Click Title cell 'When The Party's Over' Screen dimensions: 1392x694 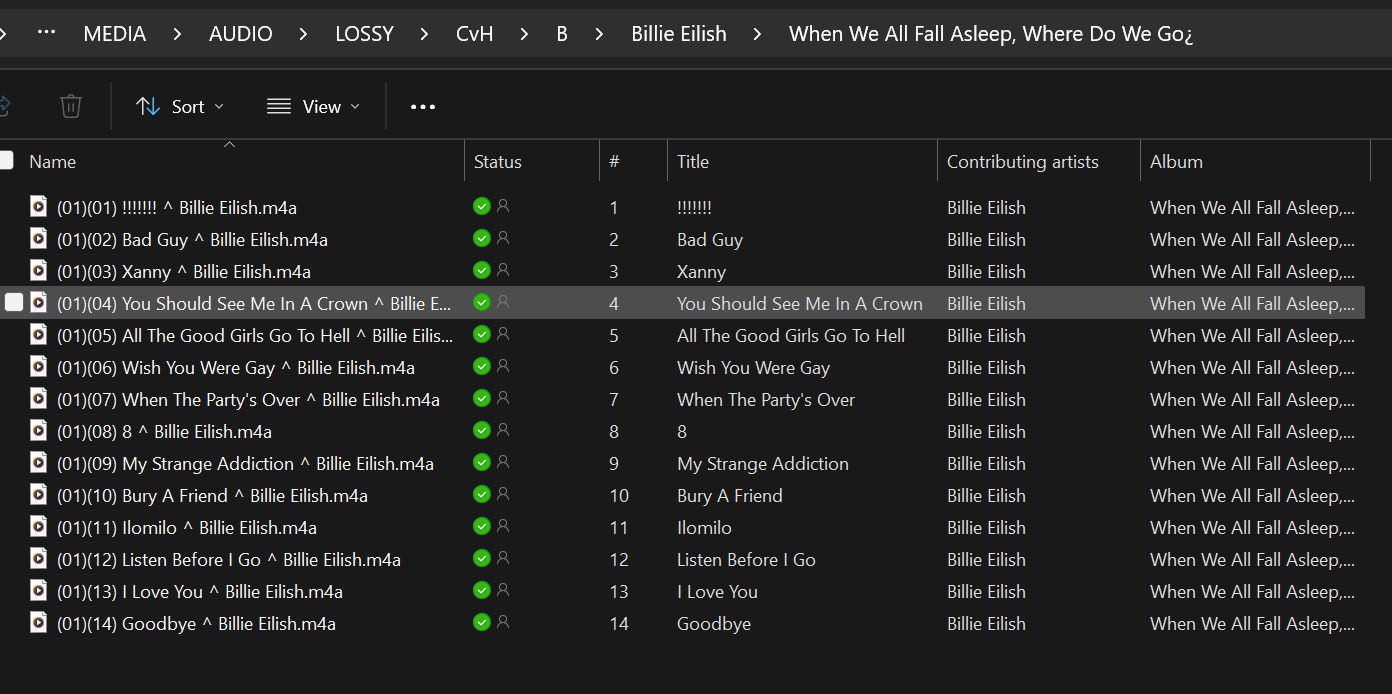pos(766,400)
